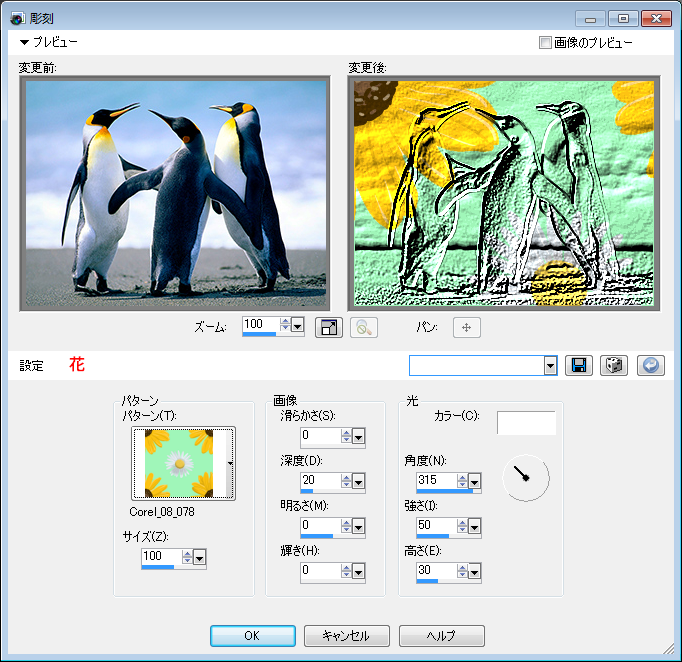Open the settings preset dropdown

tap(550, 366)
